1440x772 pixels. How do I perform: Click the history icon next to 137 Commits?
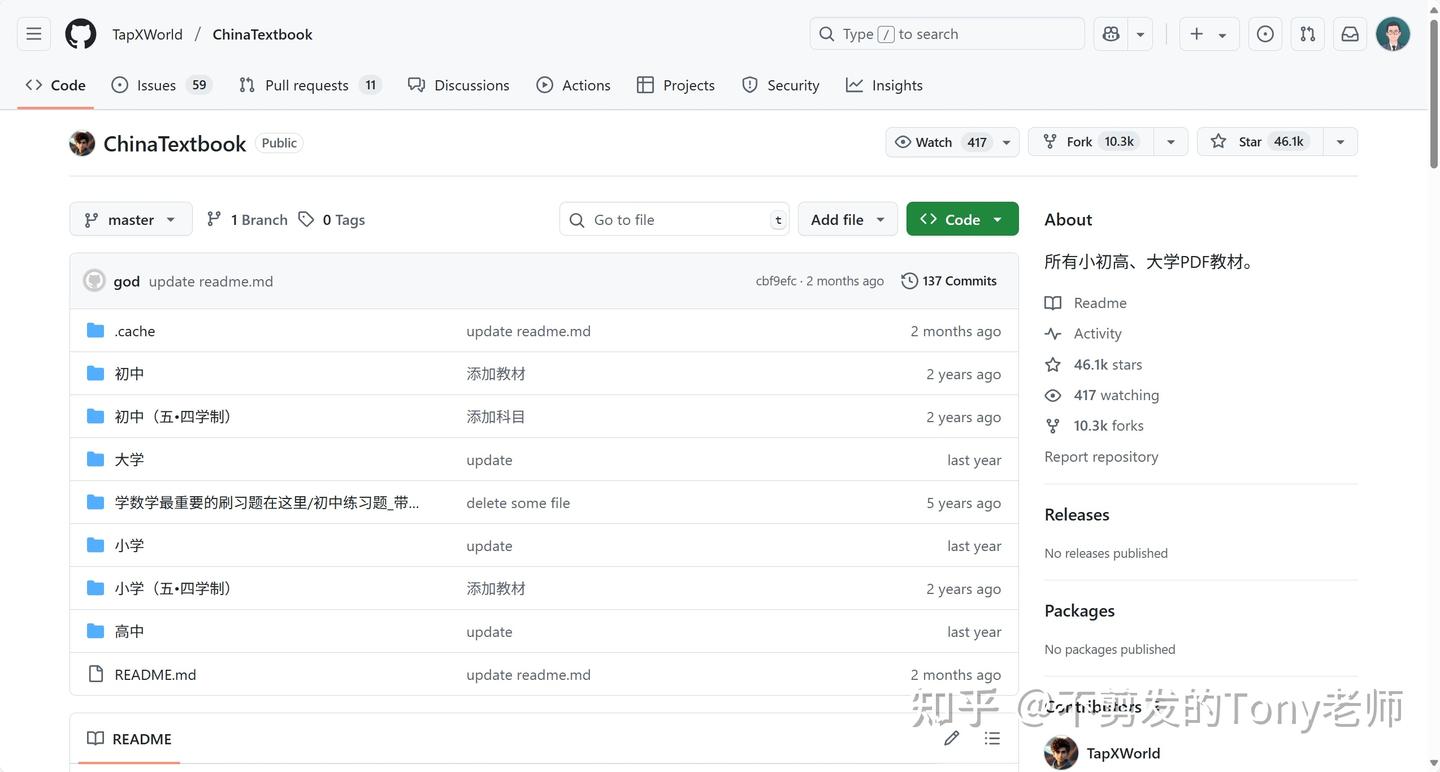[x=908, y=281]
